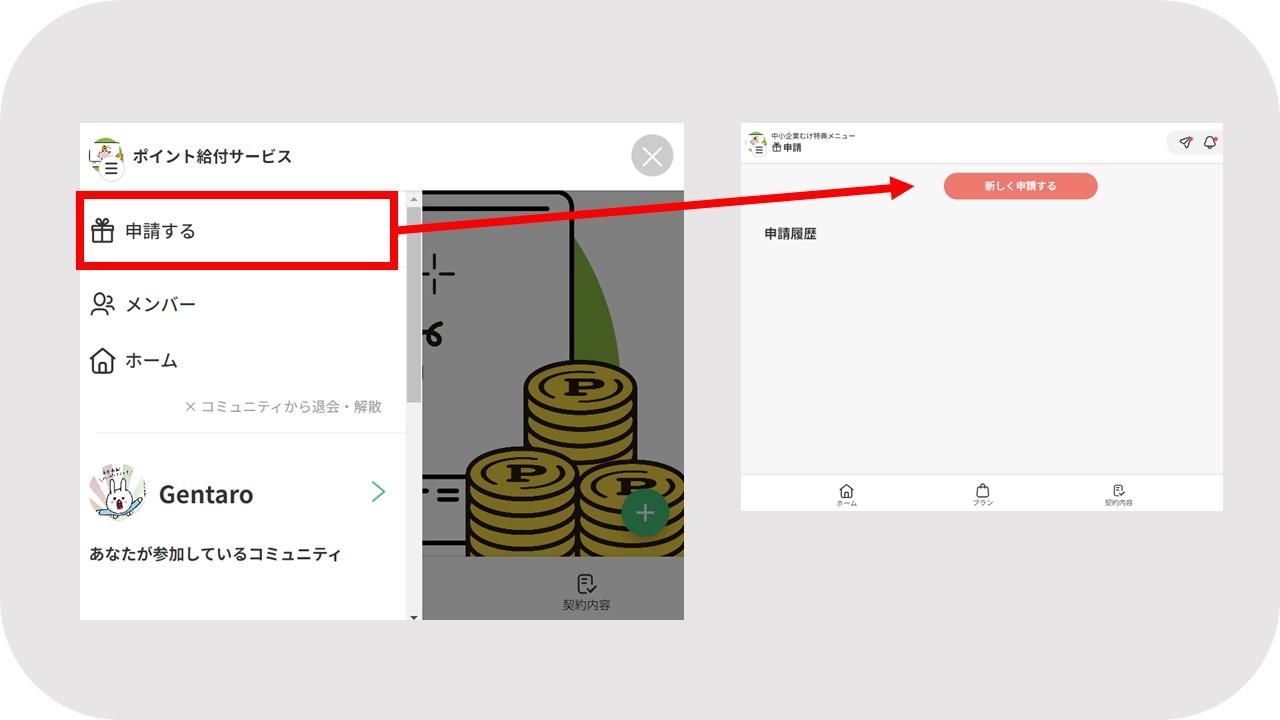Open the 契約内容 tab in left screenshot
This screenshot has width=1280, height=720.
click(x=586, y=592)
